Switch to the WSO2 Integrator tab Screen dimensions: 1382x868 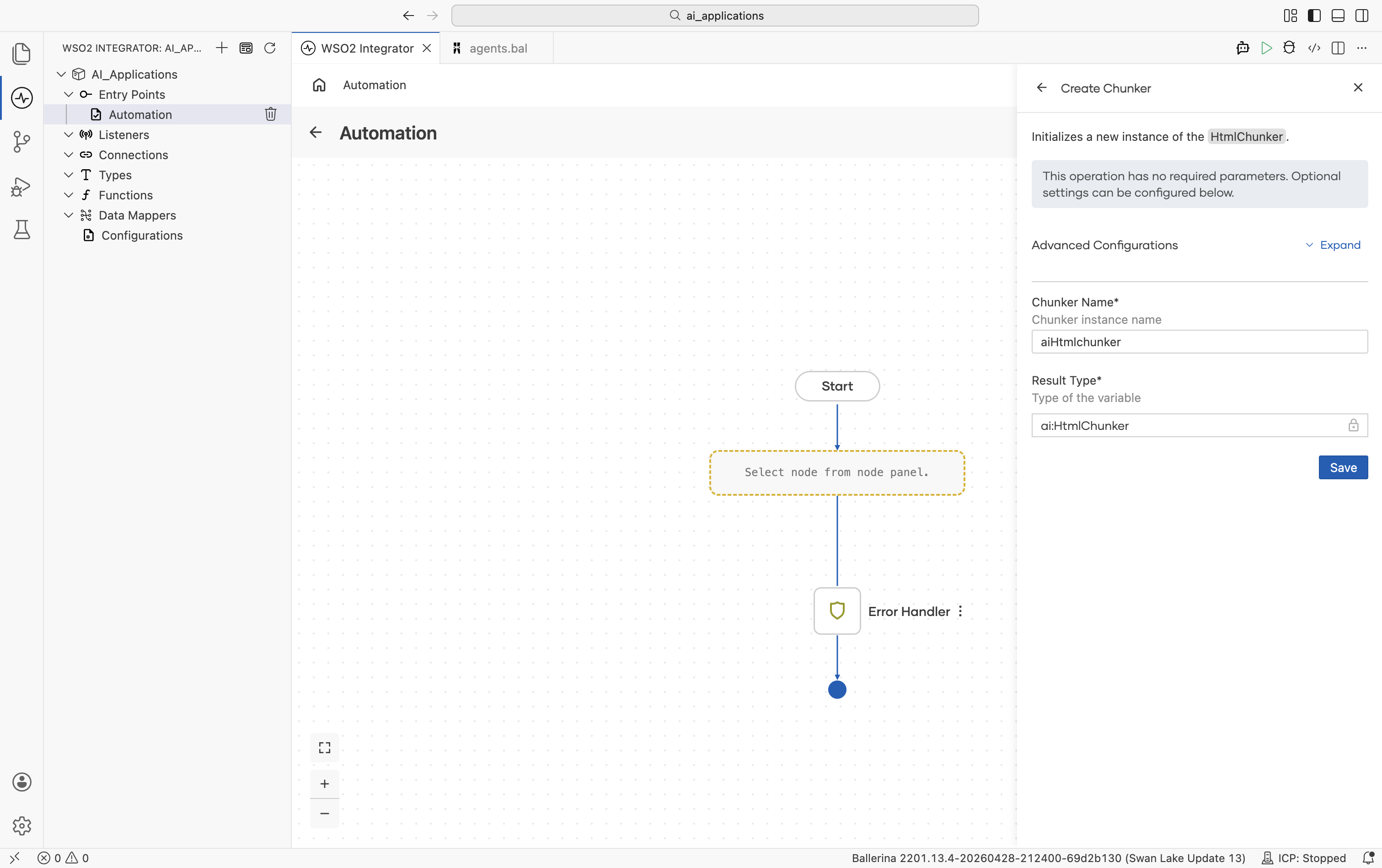coord(366,48)
